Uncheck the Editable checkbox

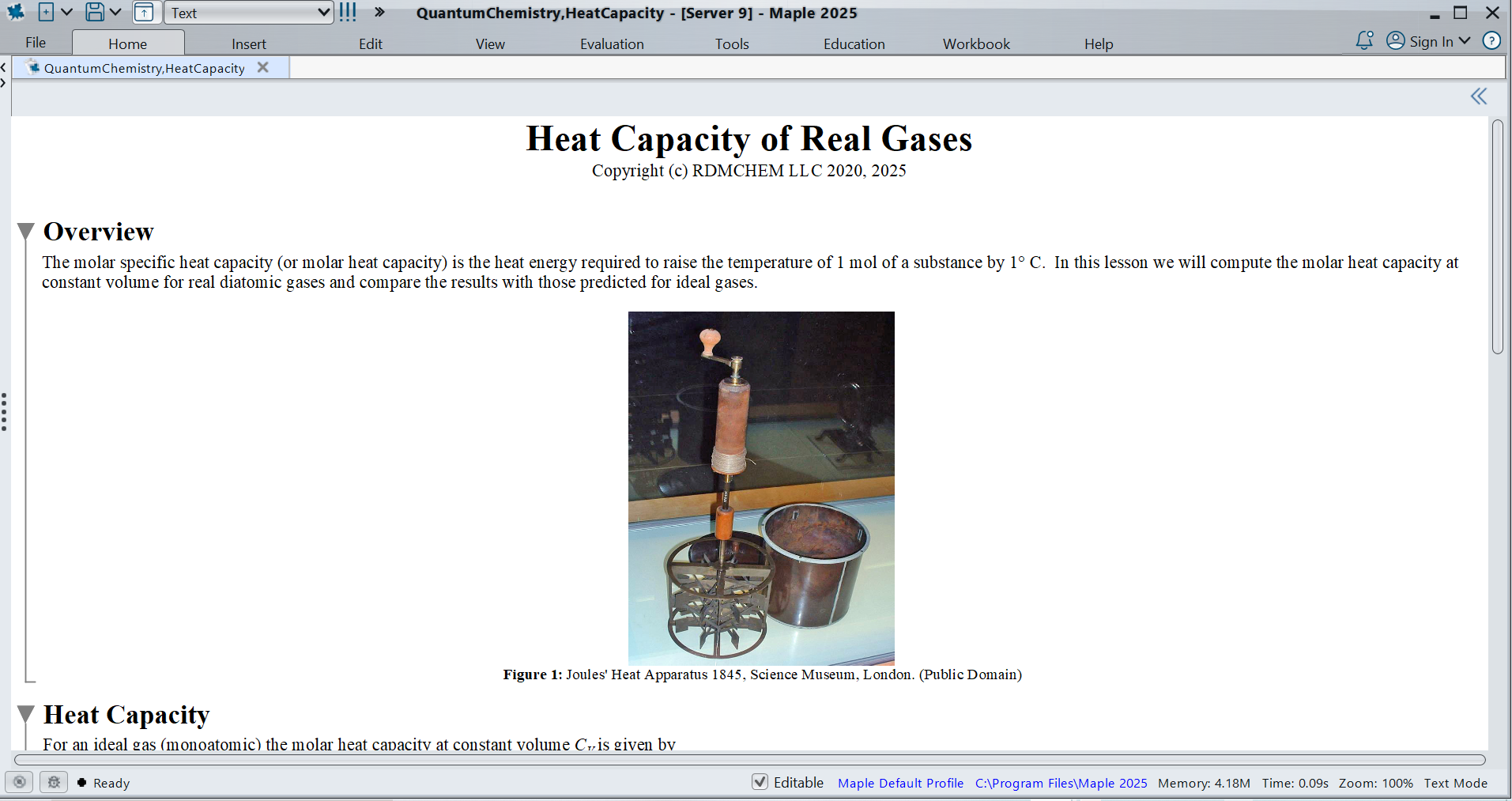coord(760,782)
